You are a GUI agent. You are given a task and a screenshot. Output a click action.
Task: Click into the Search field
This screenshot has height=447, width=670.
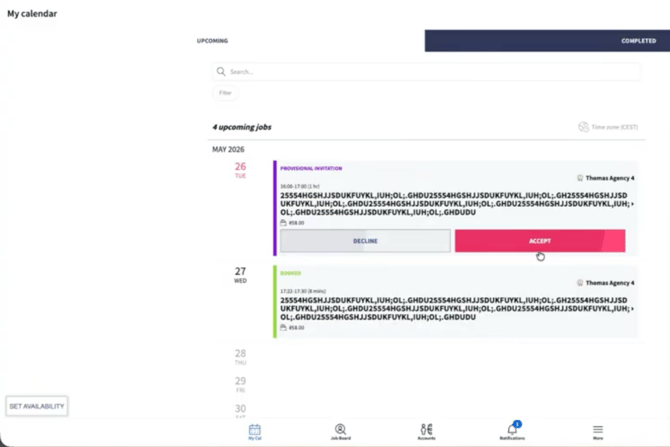pos(426,71)
